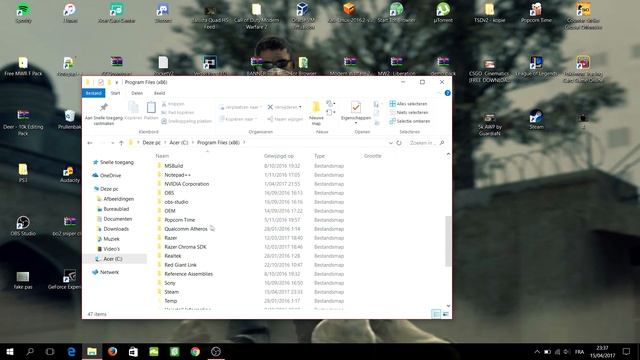This screenshot has width=640, height=360.
Task: Select the Notepad++ folder
Action: pos(178,175)
